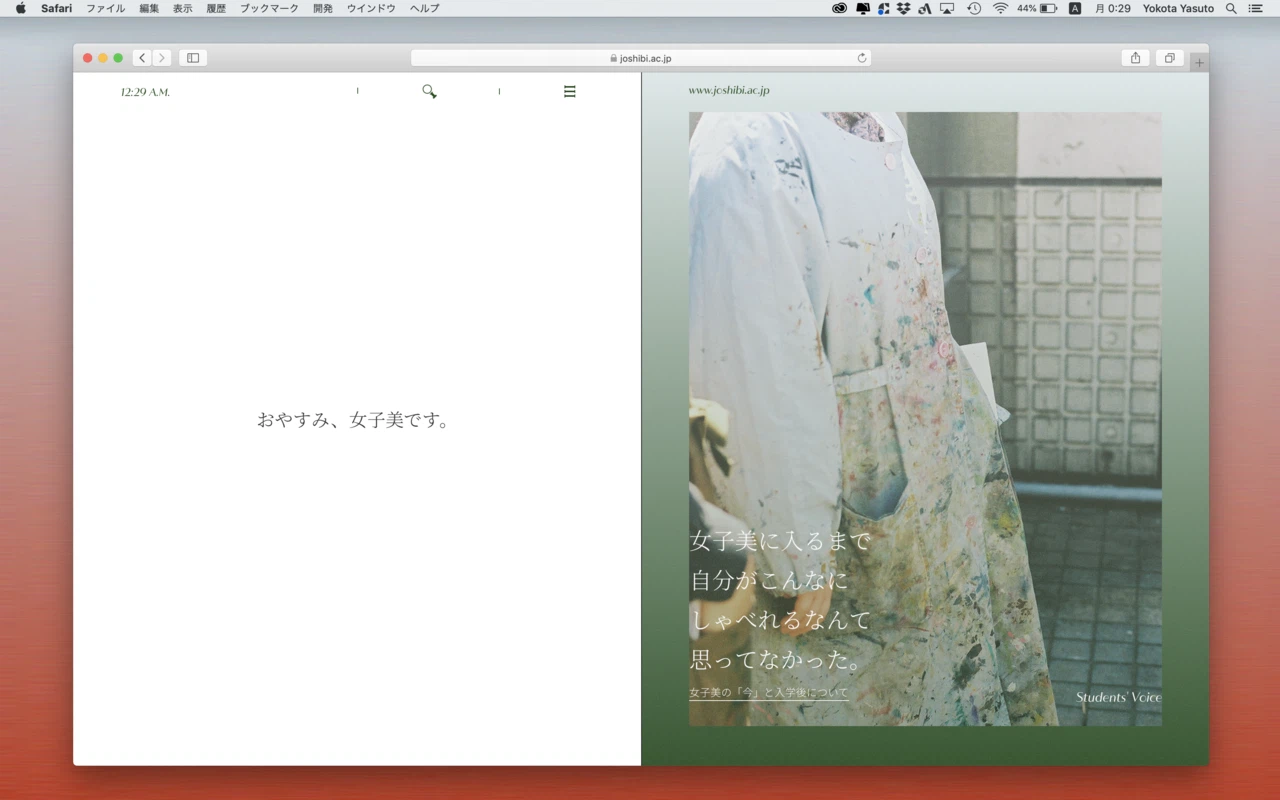Open the 開発 menu in Safari
Viewport: 1280px width, 800px height.
[x=322, y=8]
